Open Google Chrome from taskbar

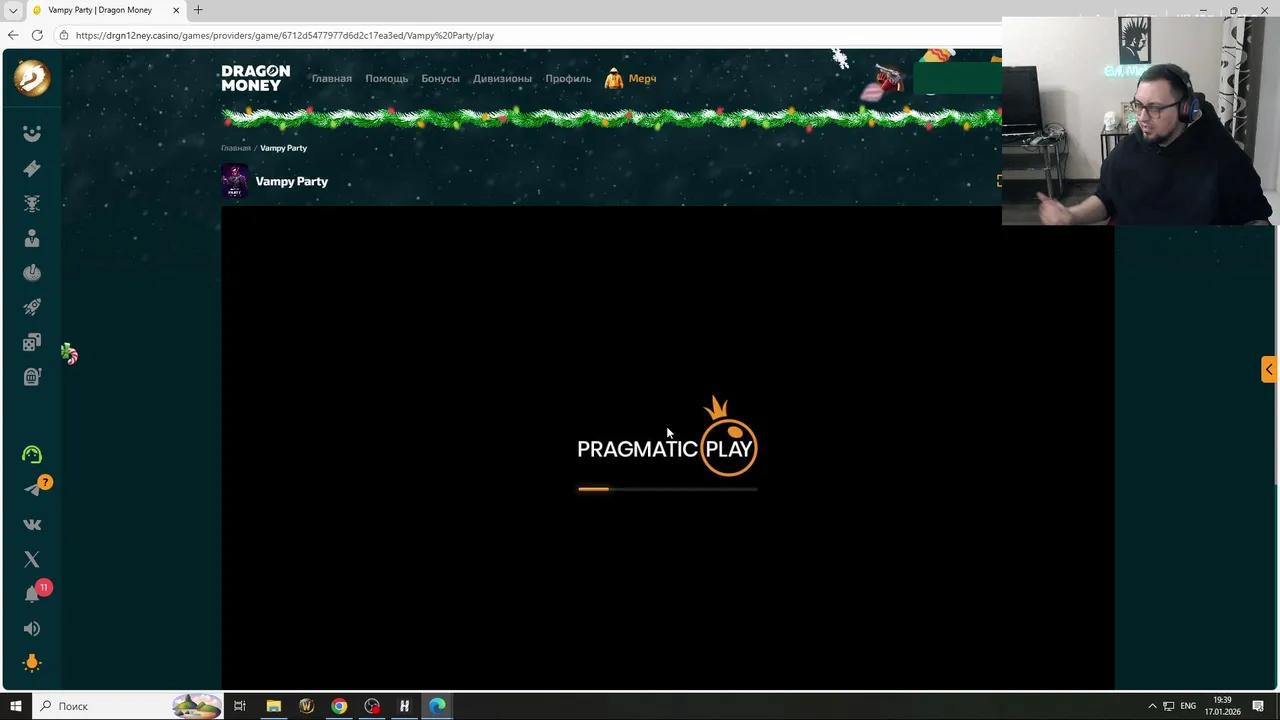pos(339,706)
